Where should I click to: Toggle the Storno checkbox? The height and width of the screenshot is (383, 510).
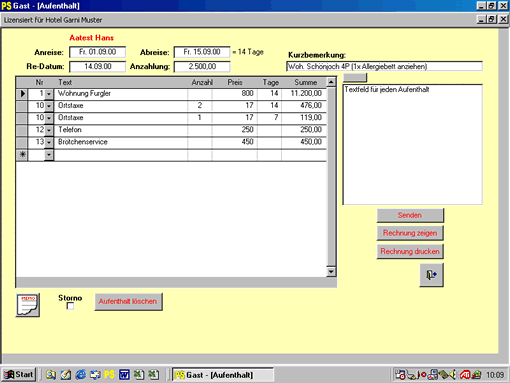tap(70, 306)
